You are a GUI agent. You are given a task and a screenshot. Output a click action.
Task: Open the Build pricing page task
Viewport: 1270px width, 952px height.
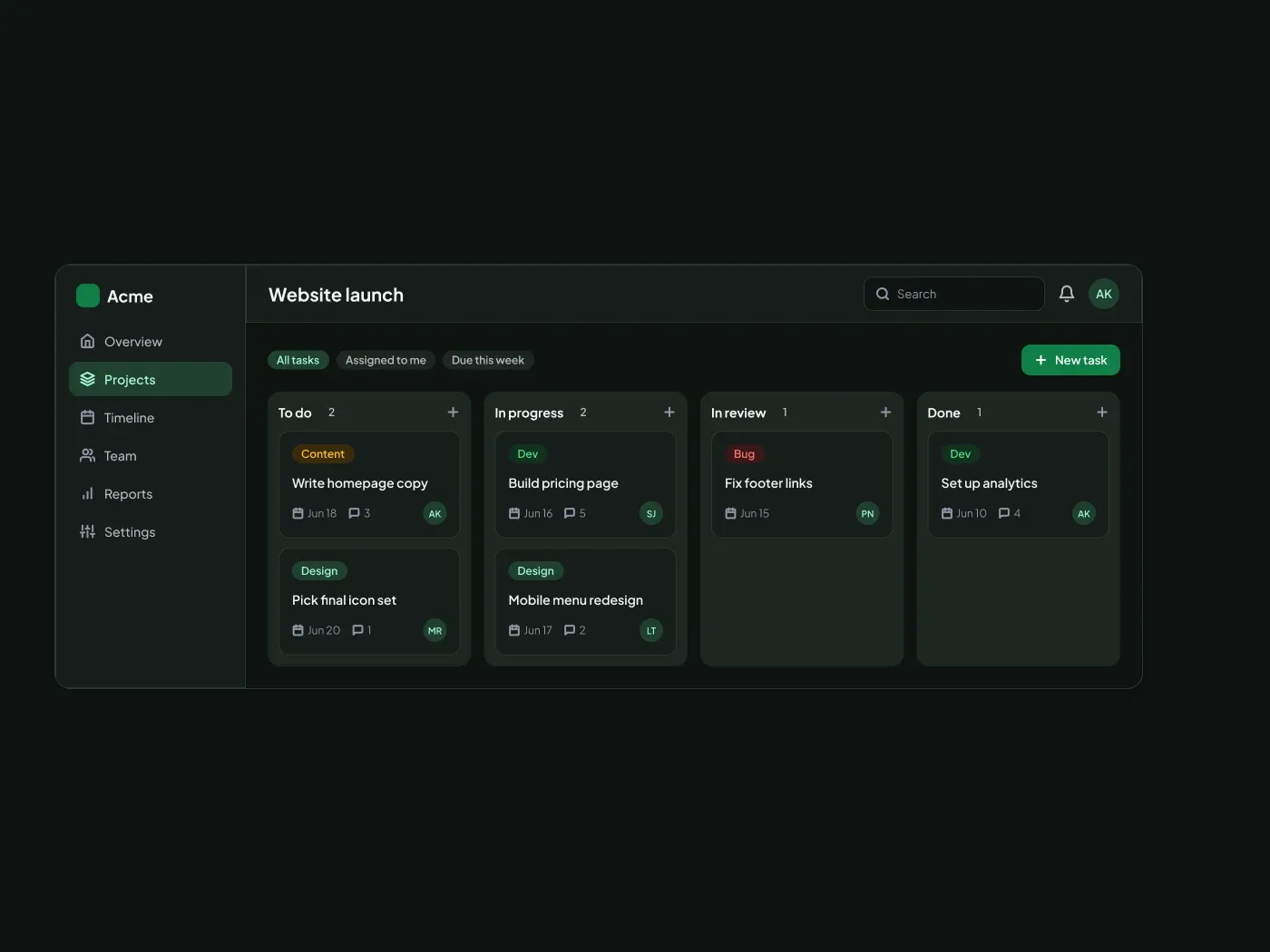586,485
